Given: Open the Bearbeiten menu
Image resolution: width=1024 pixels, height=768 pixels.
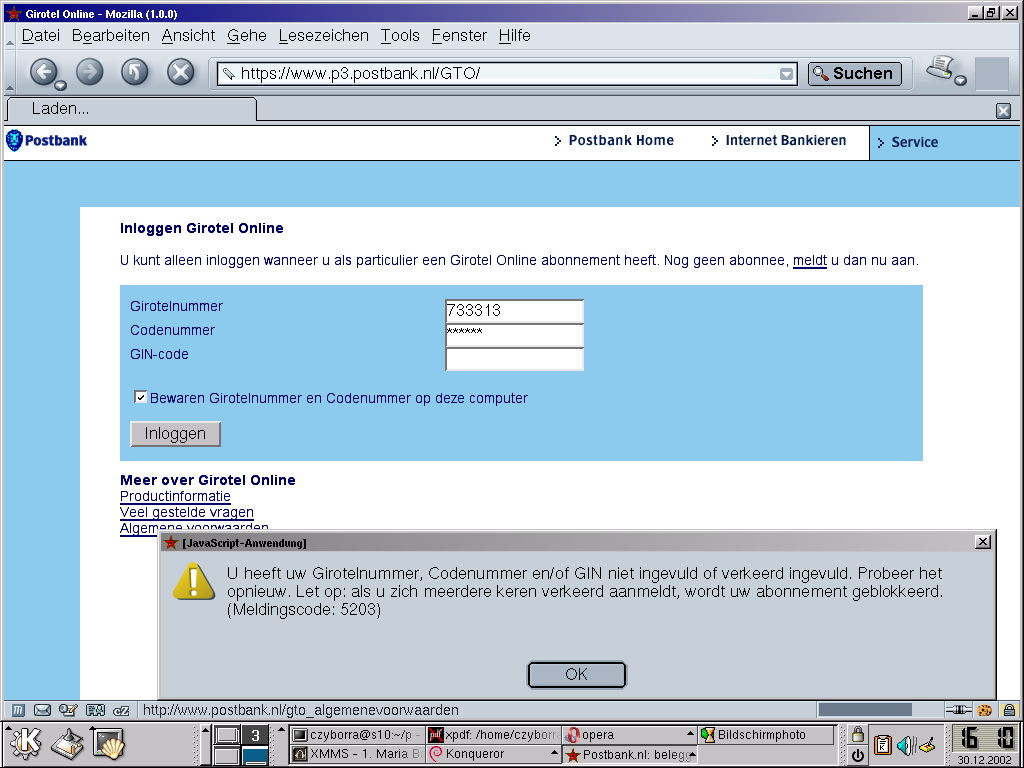Looking at the screenshot, I should [x=110, y=35].
